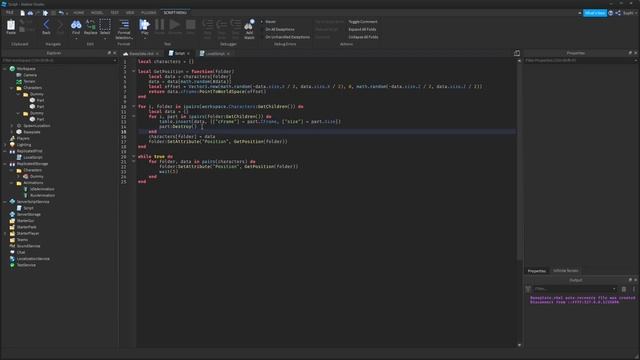640x360 pixels.
Task: Click the Replace tool icon
Action: coord(91,25)
